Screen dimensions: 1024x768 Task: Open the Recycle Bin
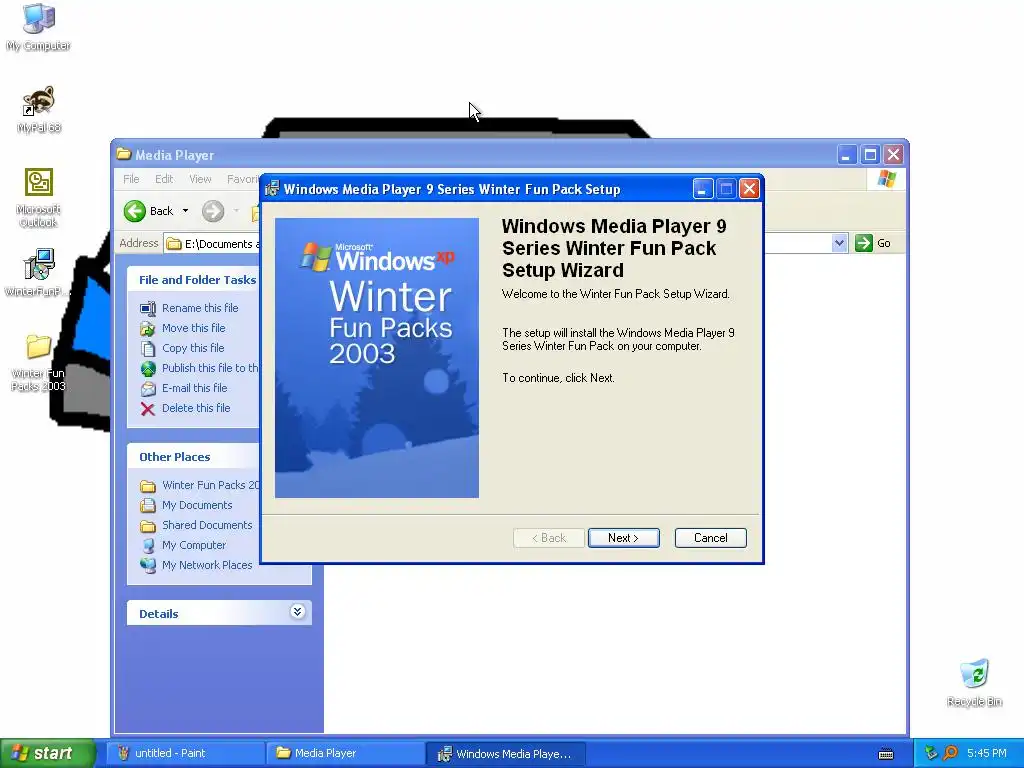[974, 682]
